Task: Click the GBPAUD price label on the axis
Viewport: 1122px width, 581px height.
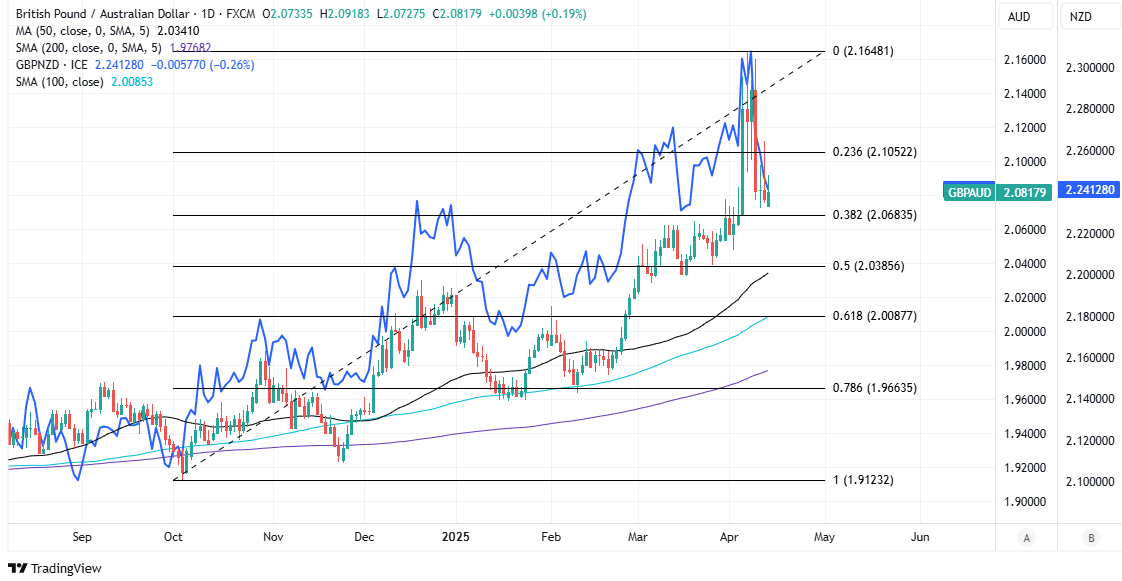Action: [x=968, y=191]
